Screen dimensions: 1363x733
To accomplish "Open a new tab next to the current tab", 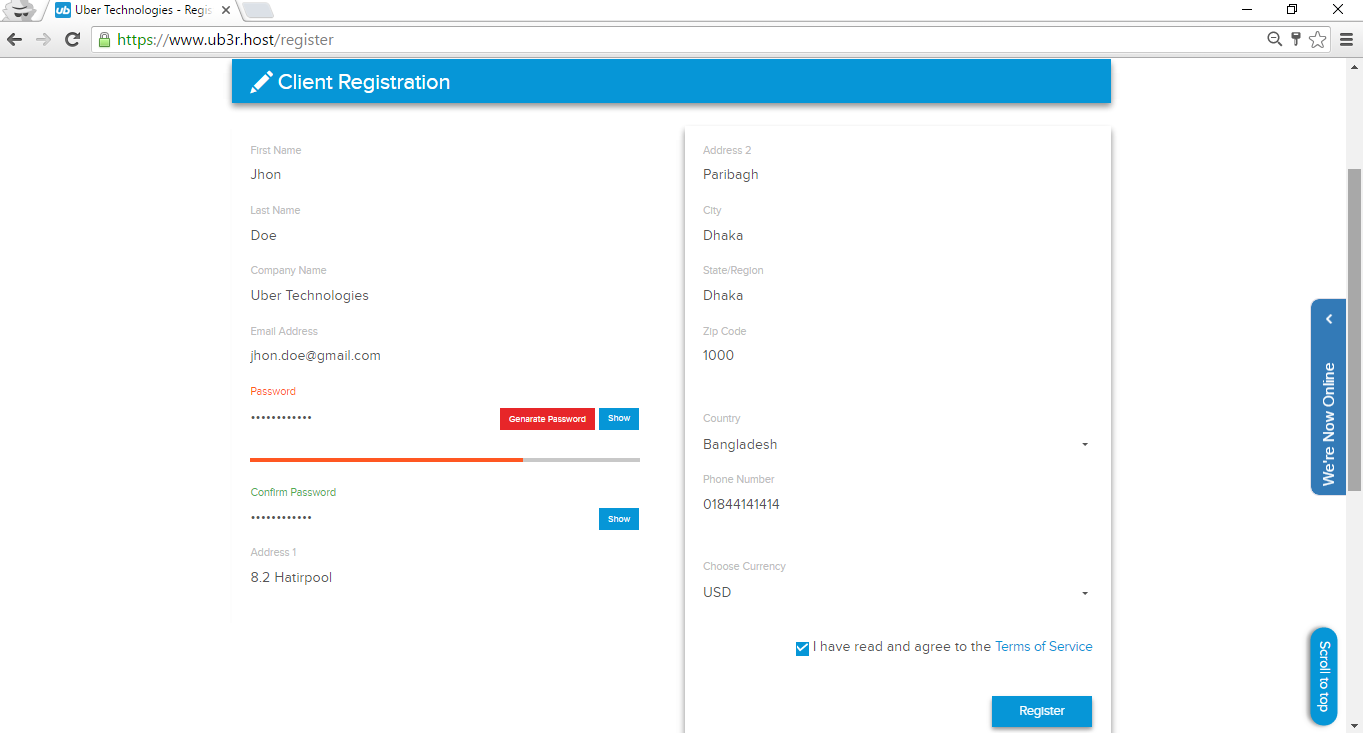I will click(x=258, y=10).
